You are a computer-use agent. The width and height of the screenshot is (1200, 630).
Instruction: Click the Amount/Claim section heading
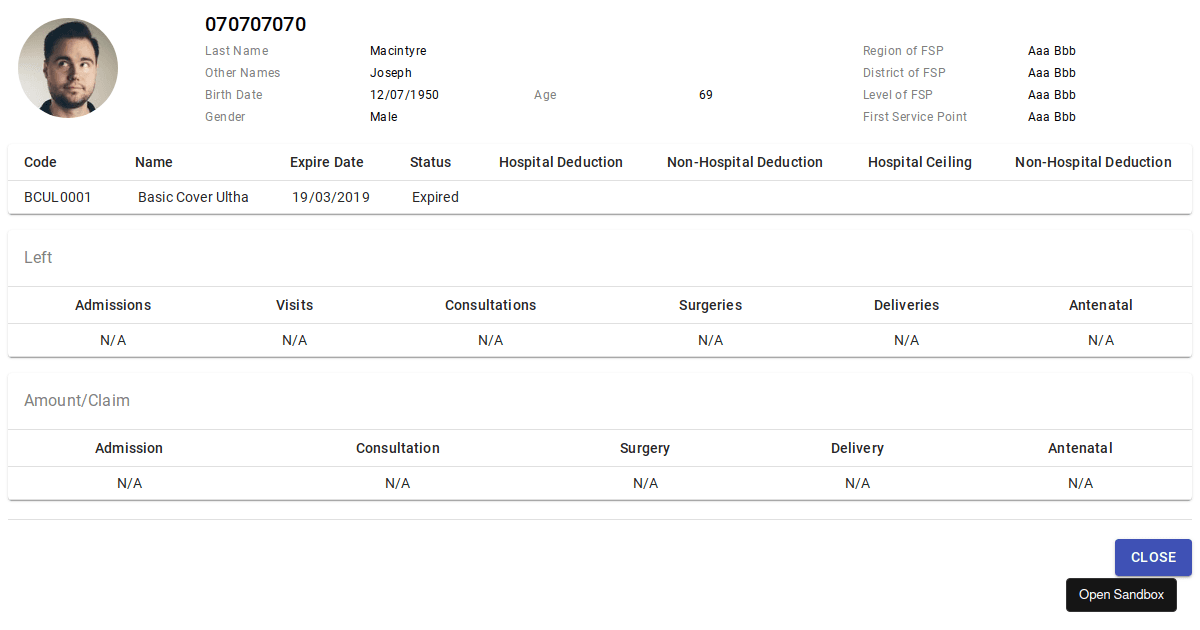pos(77,401)
